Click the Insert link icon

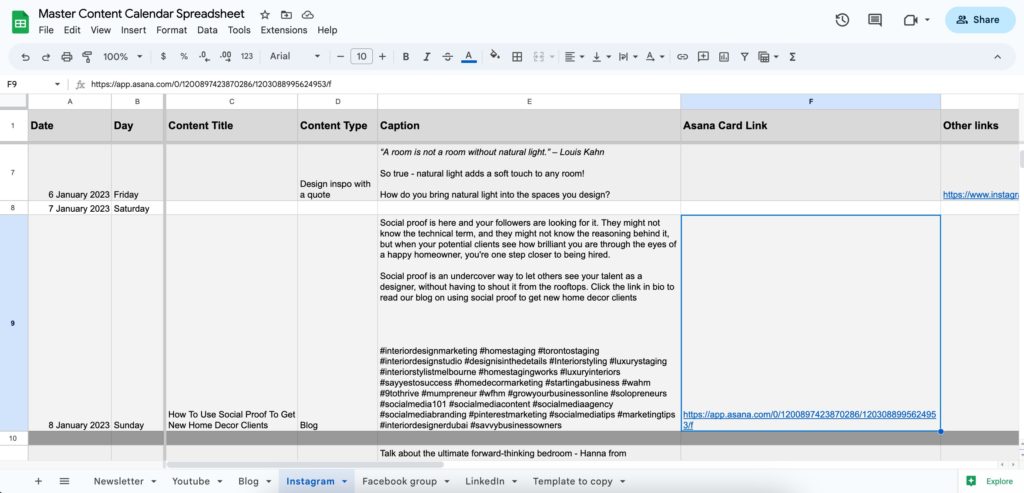pyautogui.click(x=682, y=57)
